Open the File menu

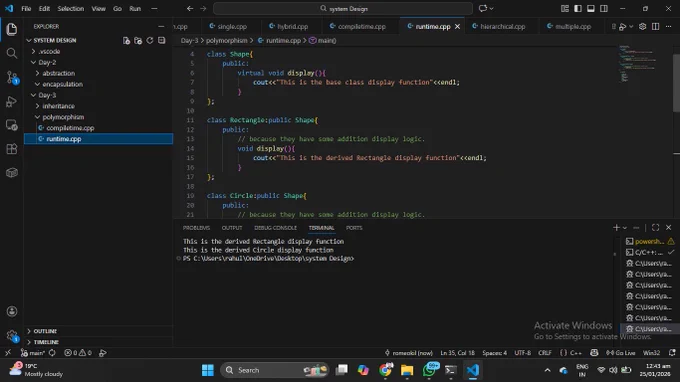26,8
